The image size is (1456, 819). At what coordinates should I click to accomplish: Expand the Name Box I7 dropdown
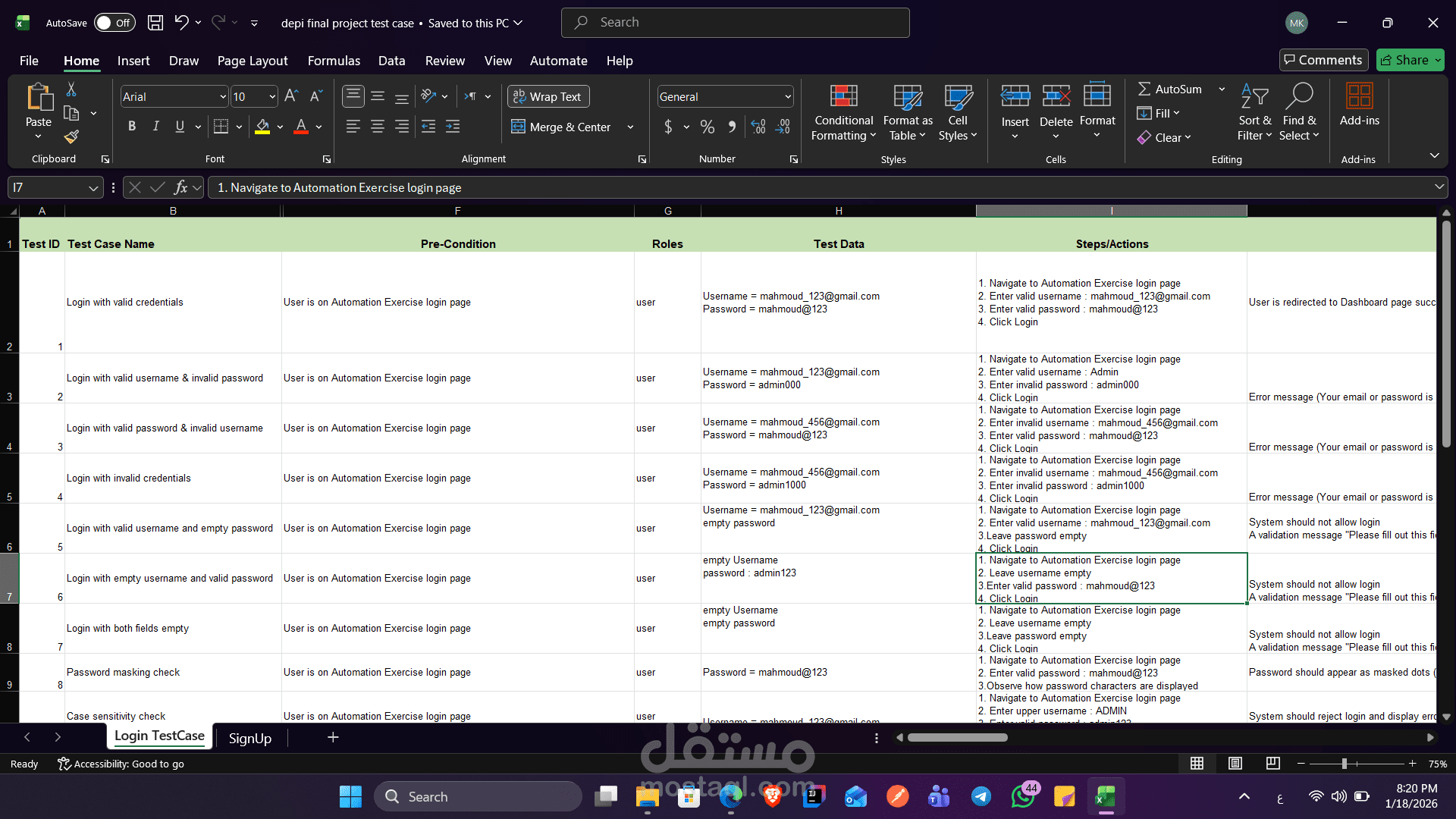[93, 187]
